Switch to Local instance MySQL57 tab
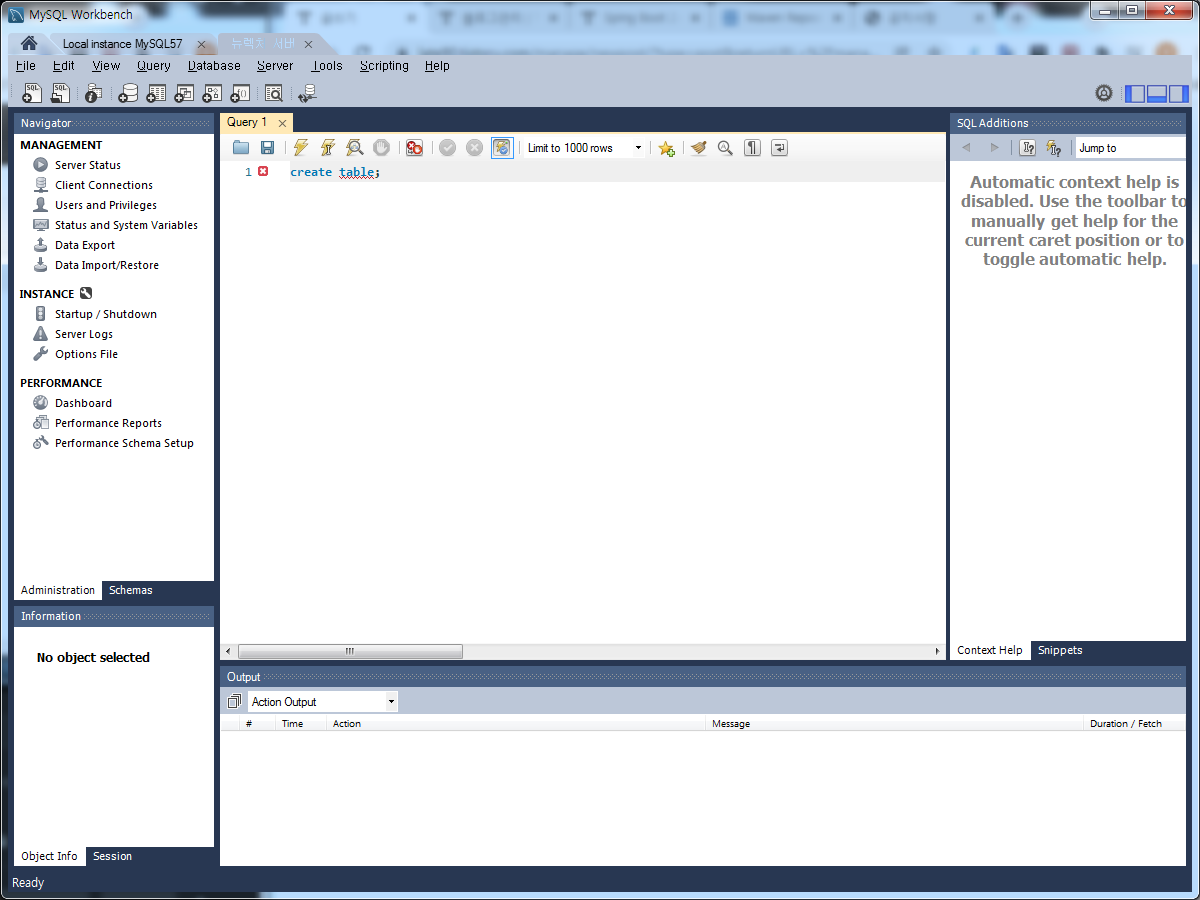 [122, 44]
